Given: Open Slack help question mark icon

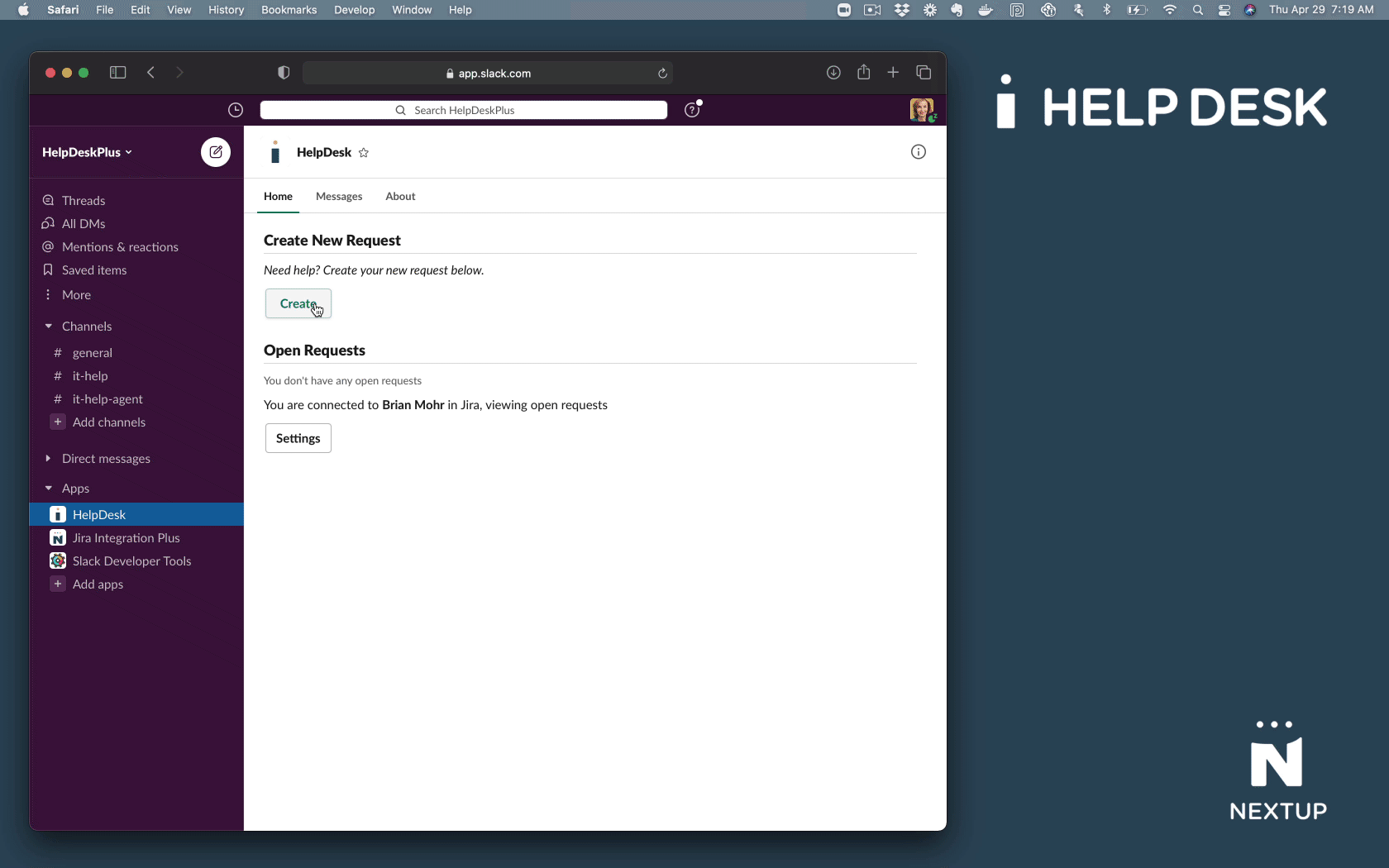Looking at the screenshot, I should (692, 110).
